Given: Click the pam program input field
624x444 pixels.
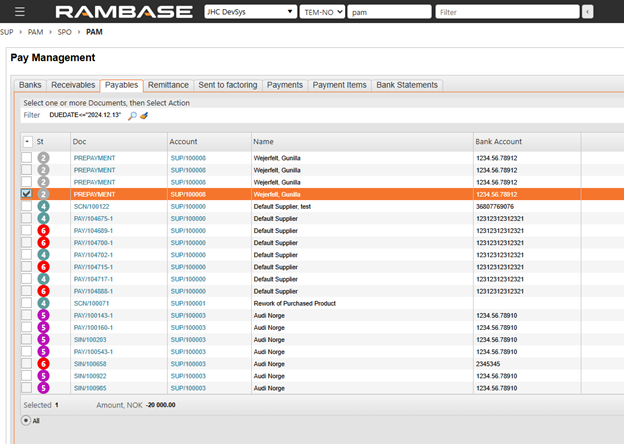Looking at the screenshot, I should click(x=388, y=12).
